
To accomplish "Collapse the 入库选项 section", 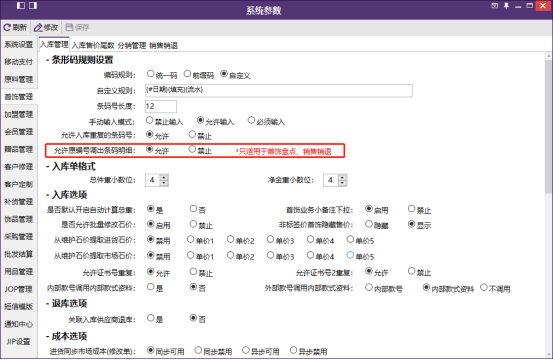I will [47, 195].
